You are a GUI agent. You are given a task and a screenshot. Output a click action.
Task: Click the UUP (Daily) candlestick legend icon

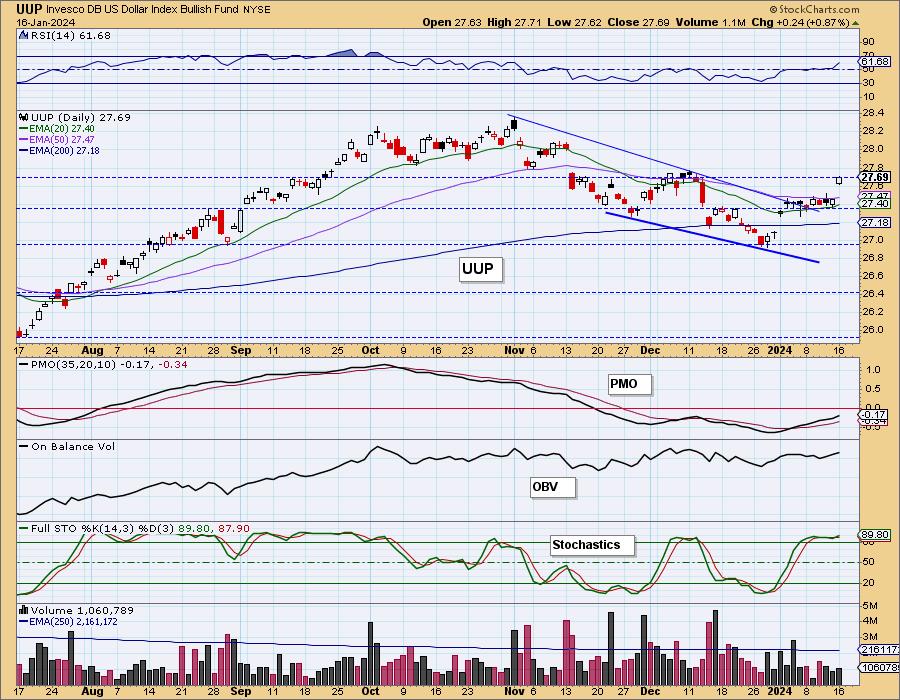tap(24, 117)
